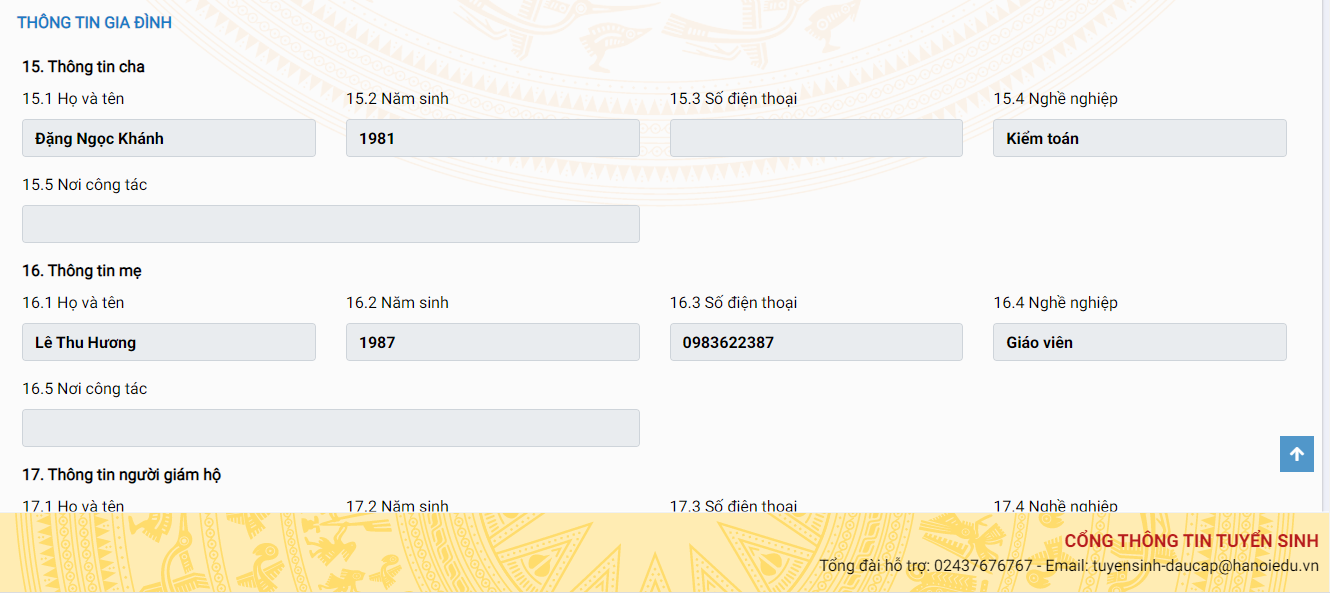
Task: Click mother's name field 'Lê Thu Hương'
Action: pyautogui.click(x=169, y=342)
